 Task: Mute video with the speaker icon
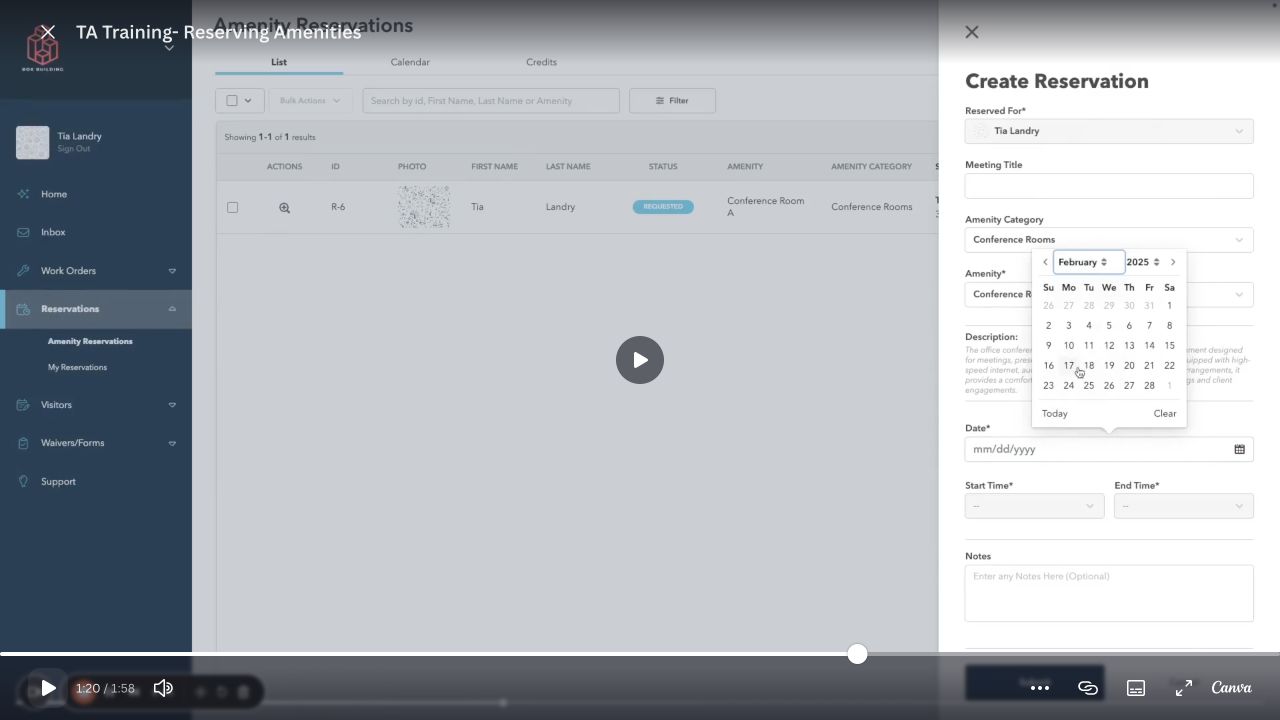[x=163, y=688]
